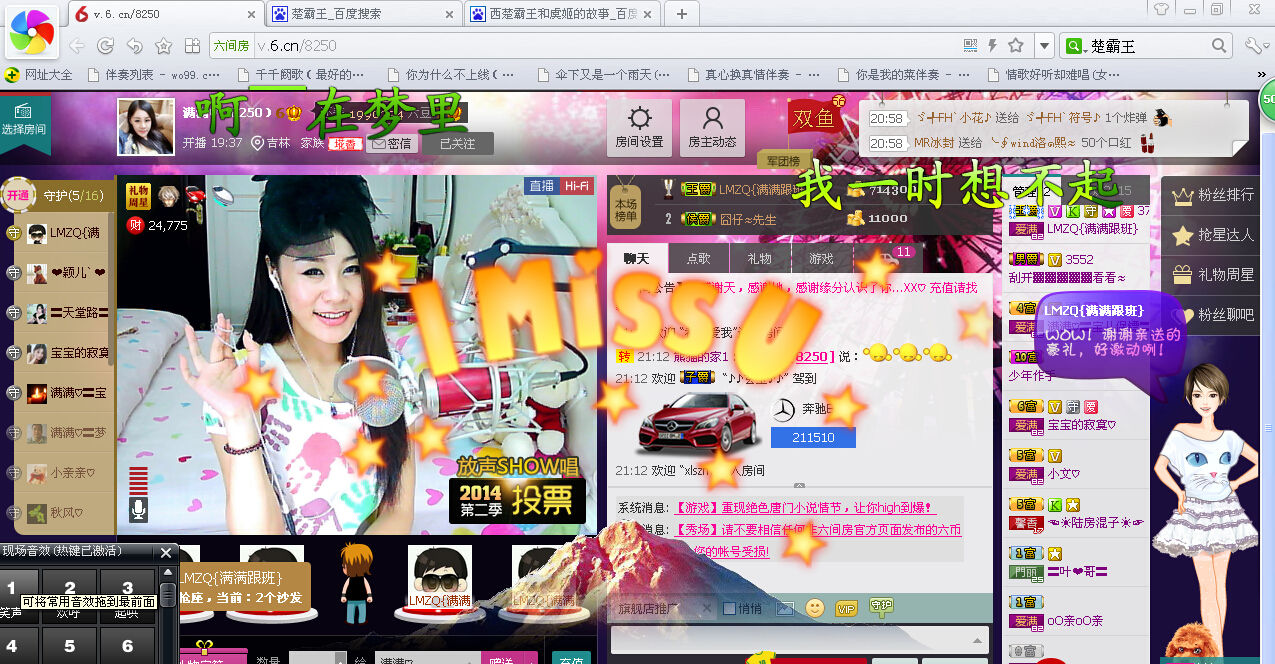
Task: Reload the page with the refresh icon
Action: (105, 46)
